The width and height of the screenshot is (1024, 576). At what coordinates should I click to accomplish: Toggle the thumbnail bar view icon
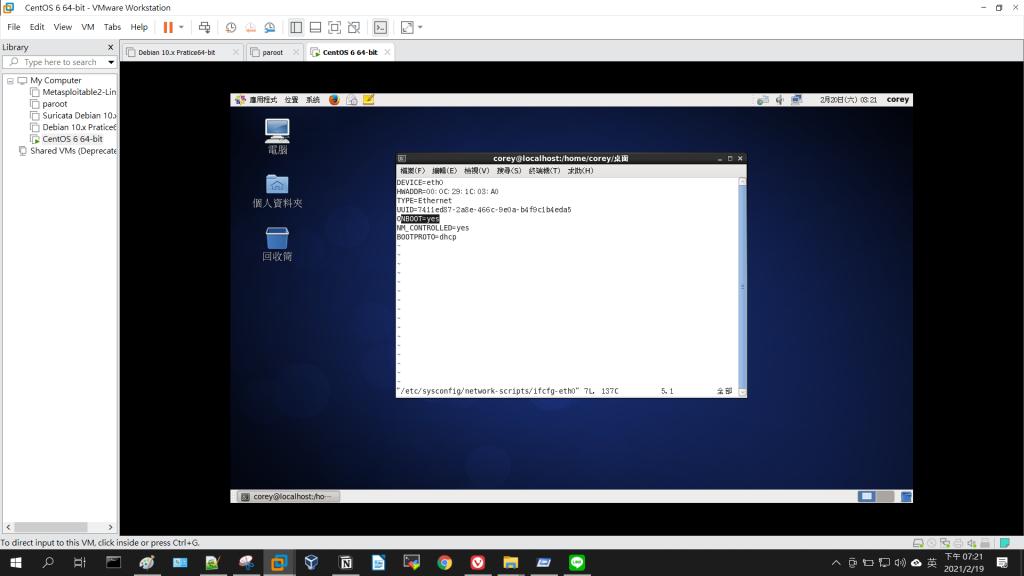click(315, 27)
